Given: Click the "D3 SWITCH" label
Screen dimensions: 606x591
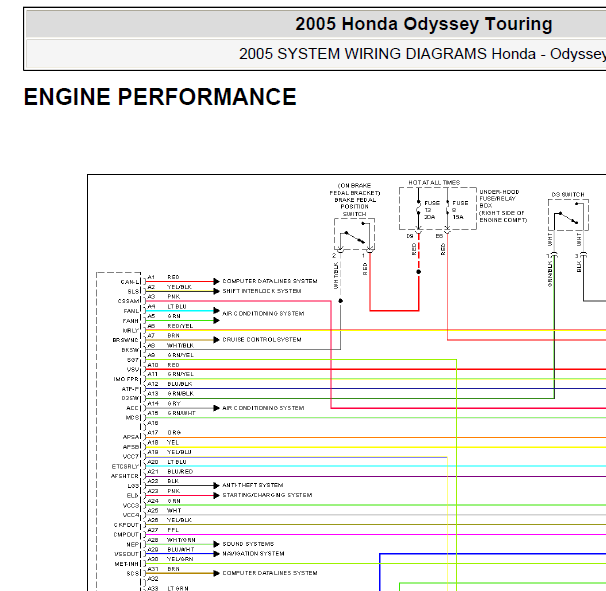Looking at the screenshot, I should click(x=568, y=194).
